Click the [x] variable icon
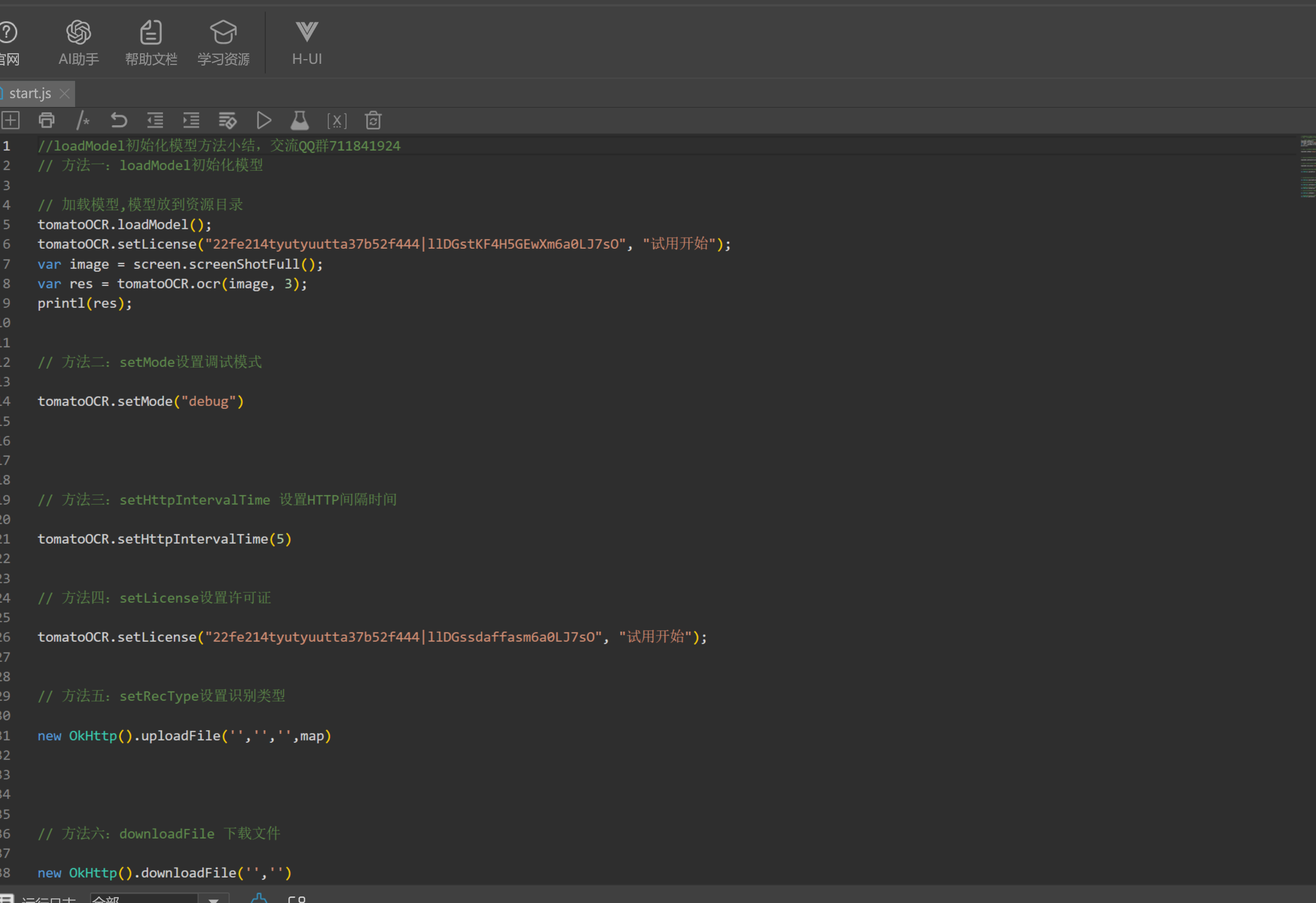Screen dimensions: 1316x903 [337, 121]
